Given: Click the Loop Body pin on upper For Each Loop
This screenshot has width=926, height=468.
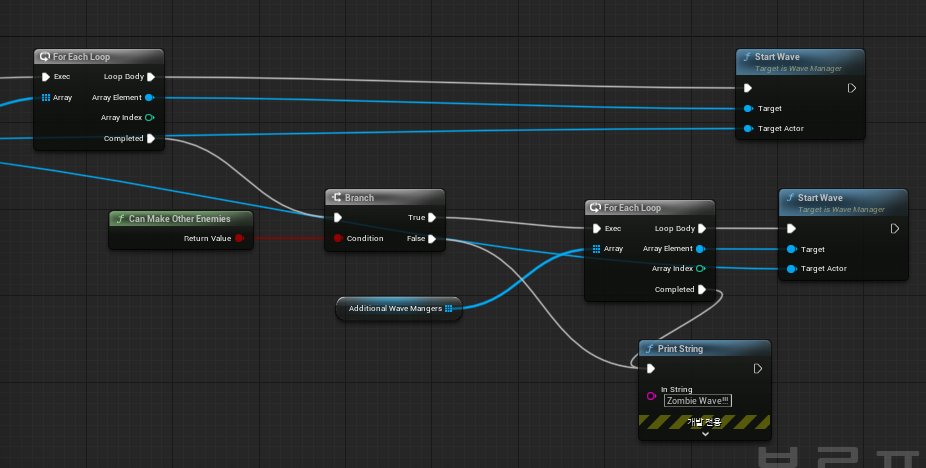Looking at the screenshot, I should (x=151, y=77).
